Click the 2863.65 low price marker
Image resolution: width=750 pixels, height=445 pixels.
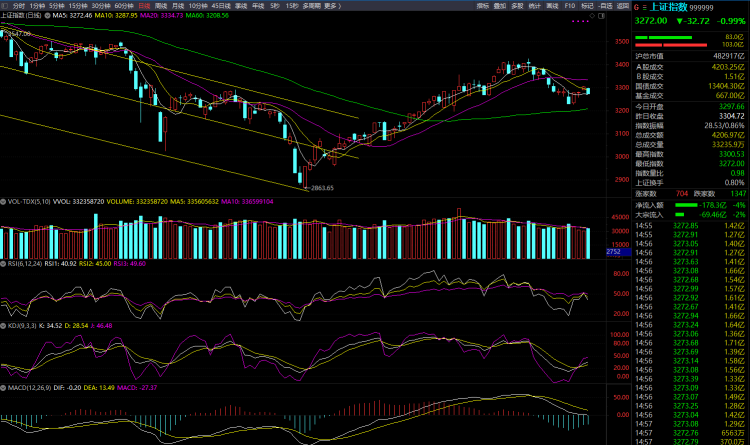[x=320, y=187]
